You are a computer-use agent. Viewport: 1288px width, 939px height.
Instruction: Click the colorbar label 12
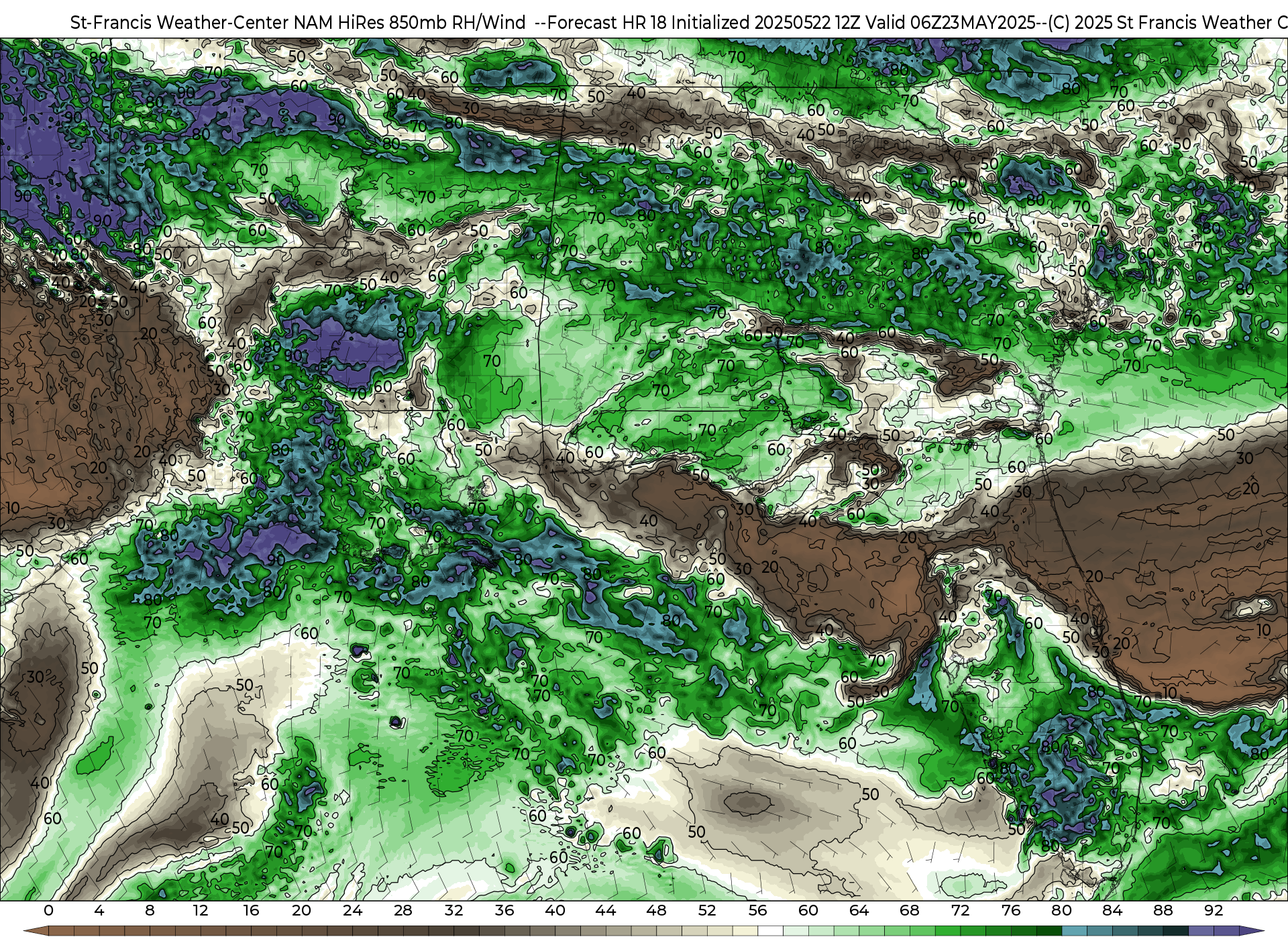(201, 910)
